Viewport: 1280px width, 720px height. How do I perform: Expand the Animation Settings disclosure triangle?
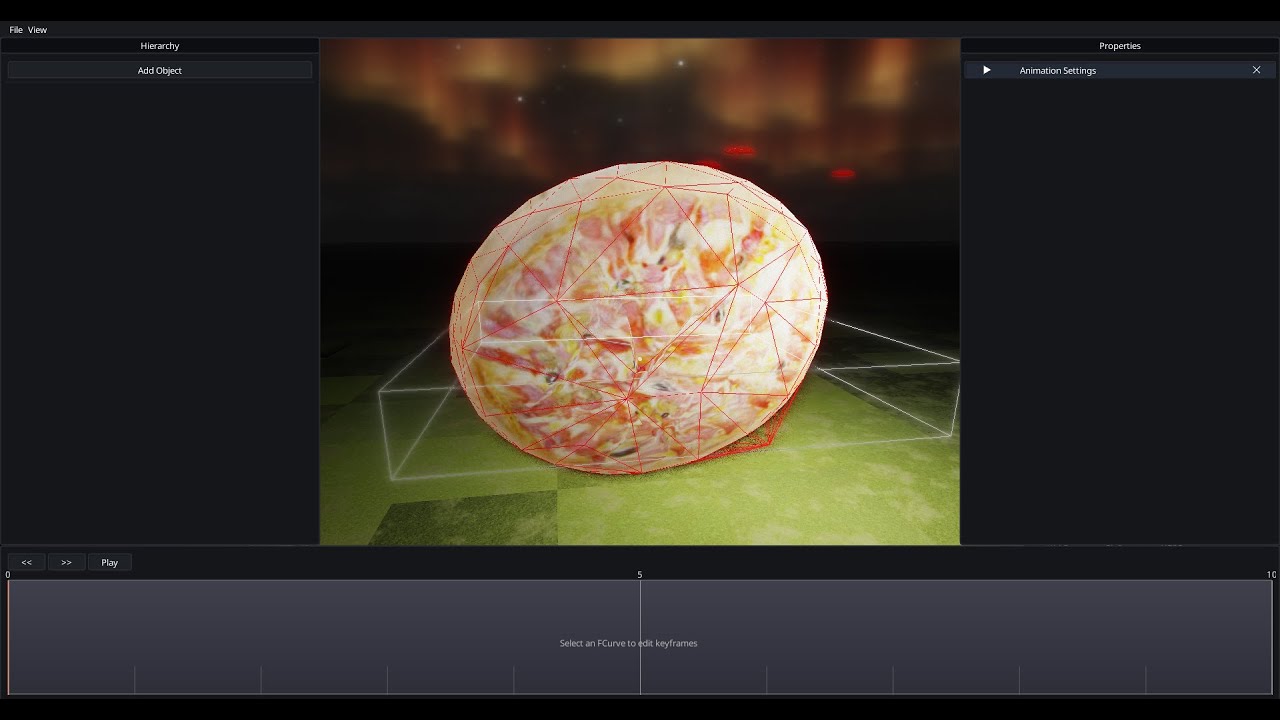986,70
